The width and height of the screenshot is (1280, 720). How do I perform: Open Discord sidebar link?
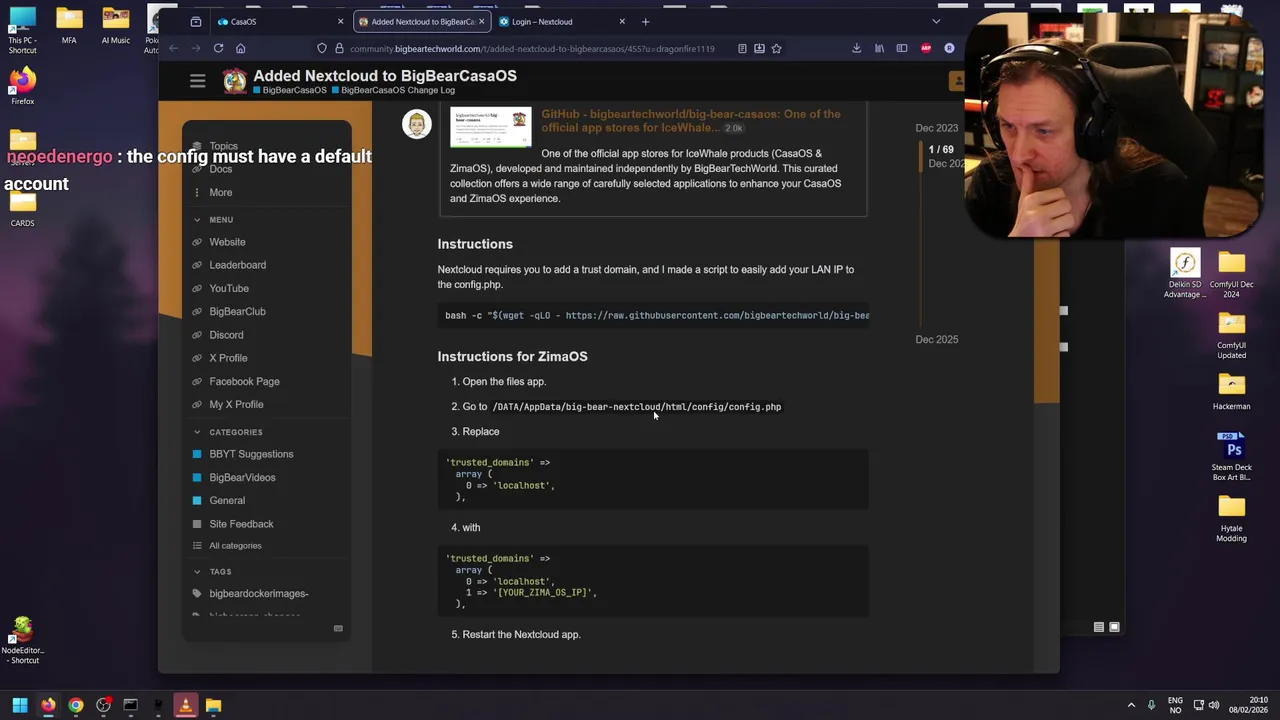(226, 335)
